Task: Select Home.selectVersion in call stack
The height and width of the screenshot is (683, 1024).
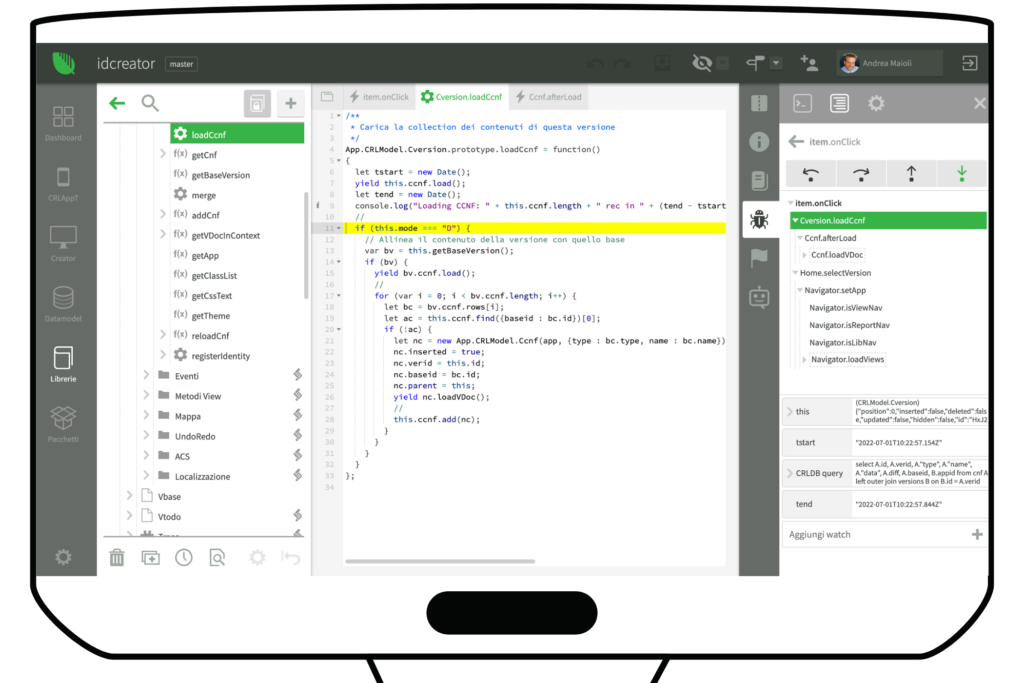Action: coord(835,273)
